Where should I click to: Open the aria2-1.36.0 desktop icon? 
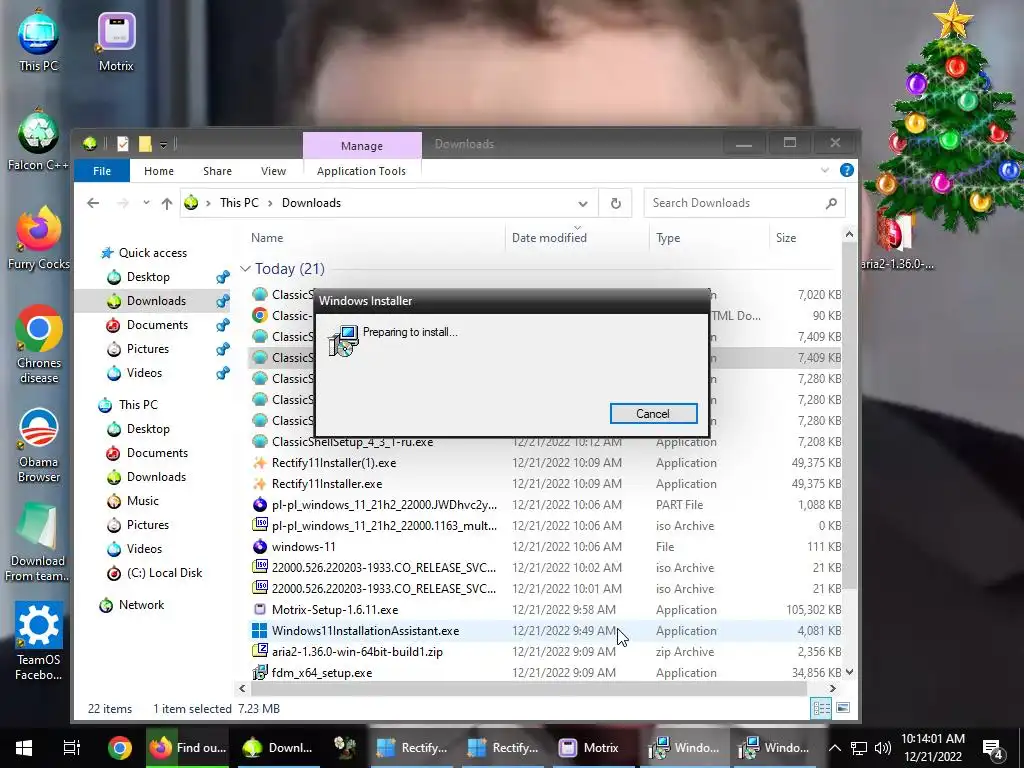point(896,240)
